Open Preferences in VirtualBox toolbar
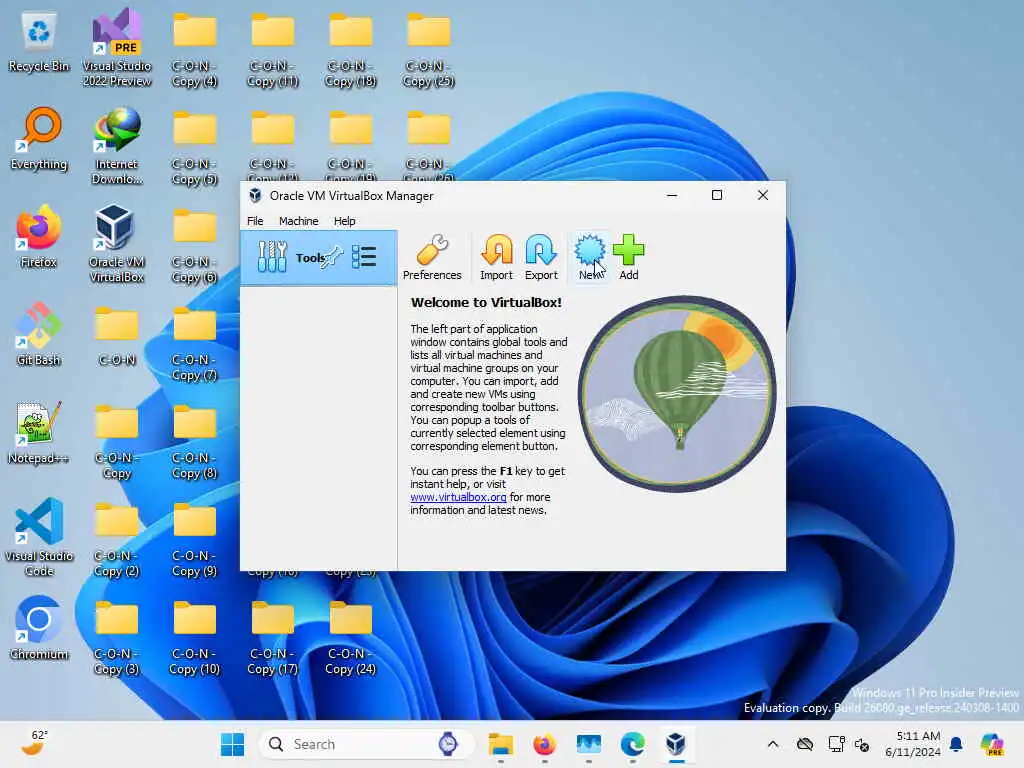 pos(432,257)
